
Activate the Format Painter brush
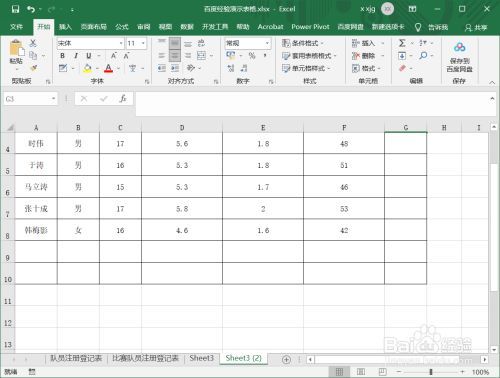[x=33, y=68]
